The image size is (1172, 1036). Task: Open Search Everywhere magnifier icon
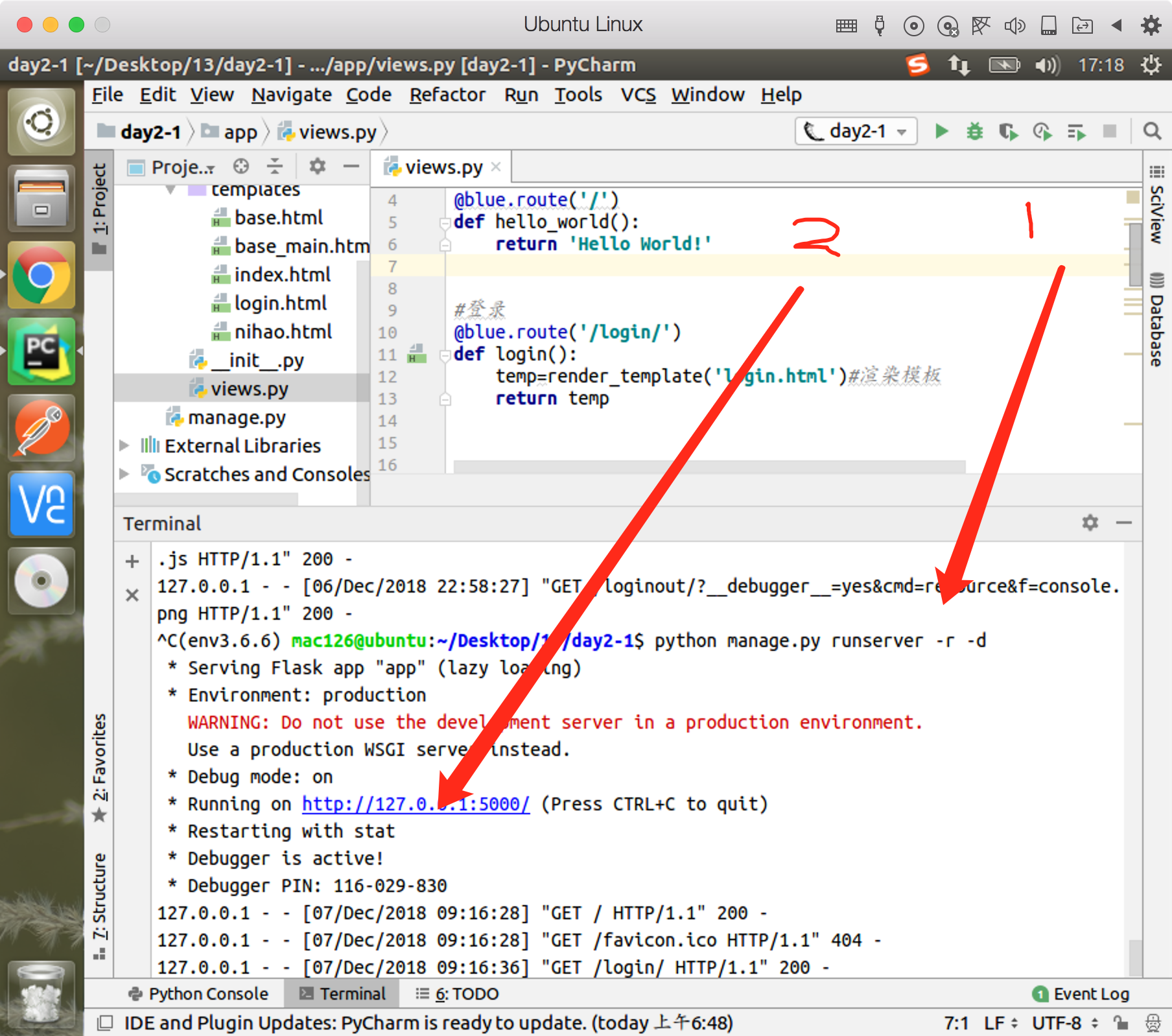tap(1152, 132)
